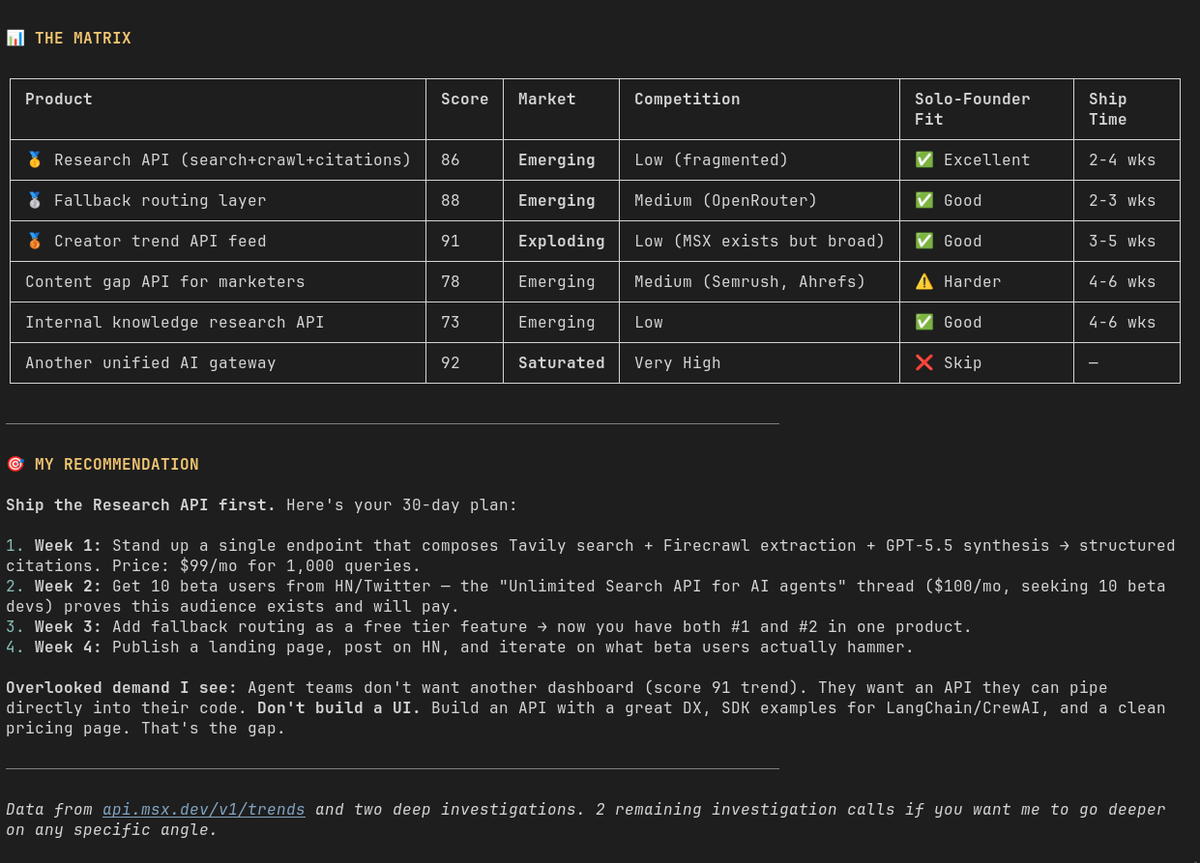
Task: Click the Excellent fit label
Action: (x=987, y=160)
